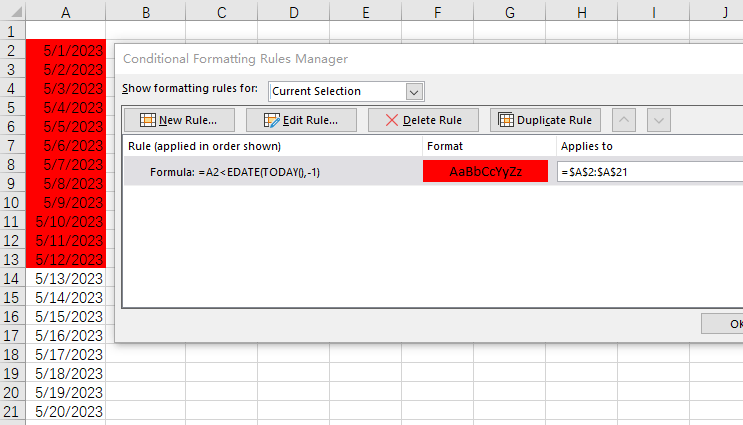Screen dimensions: 743x425
Task: Click cell containing 5/7/2023
Action: 66,164
